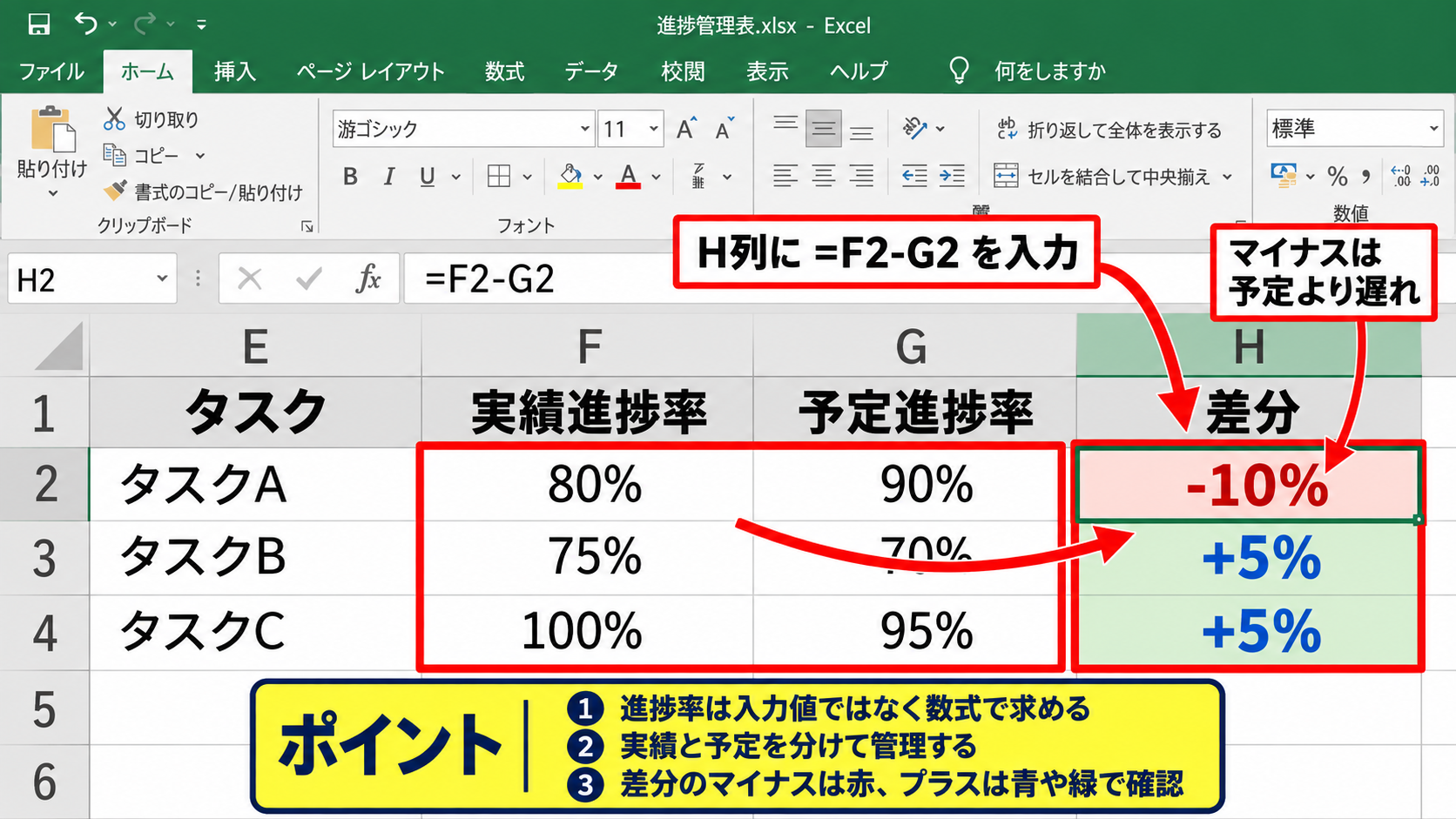Screen dimensions: 1456x819
Task: Cut selection with the scissors icon
Action: [x=114, y=118]
